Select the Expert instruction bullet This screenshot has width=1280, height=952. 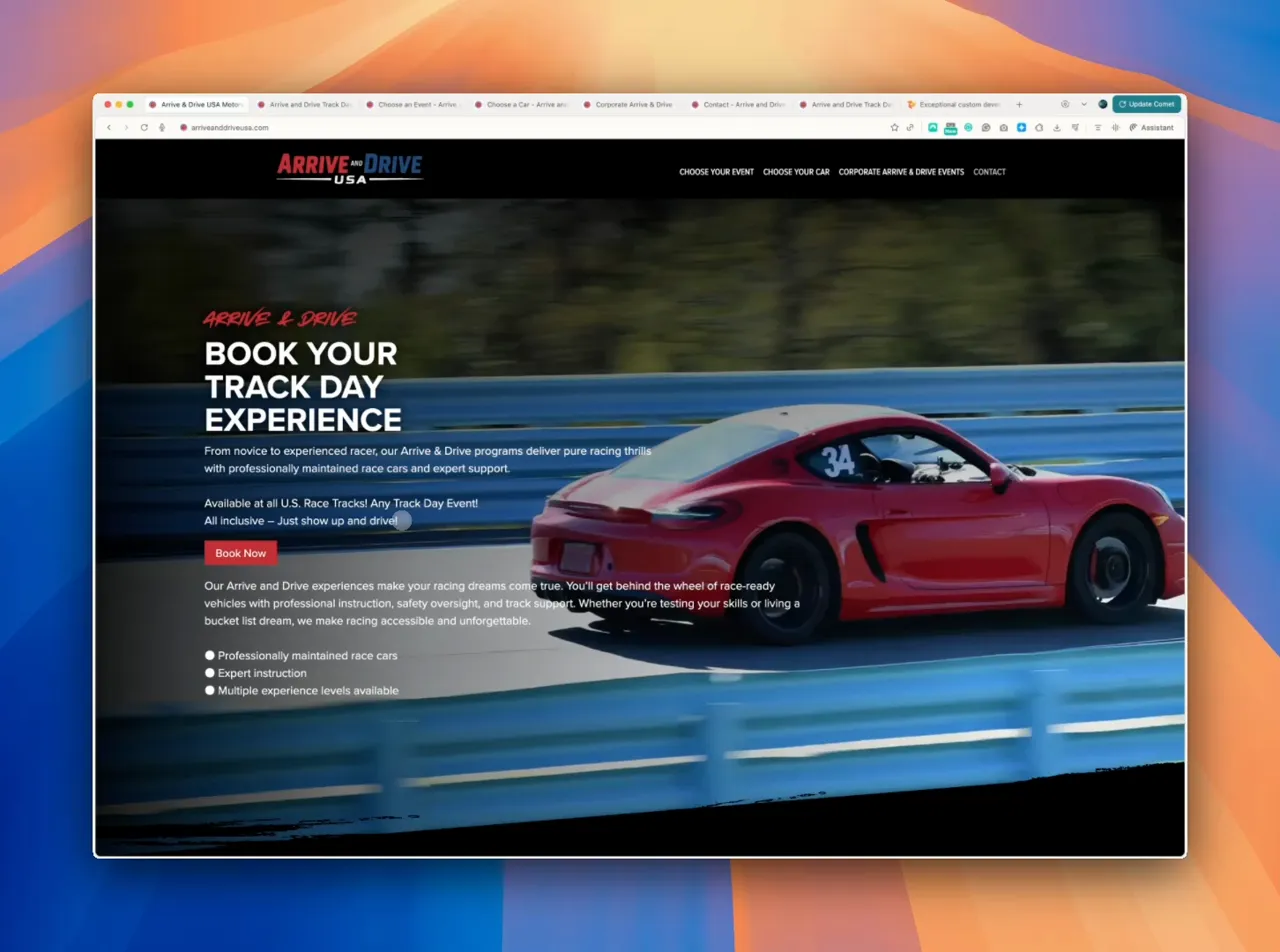210,673
